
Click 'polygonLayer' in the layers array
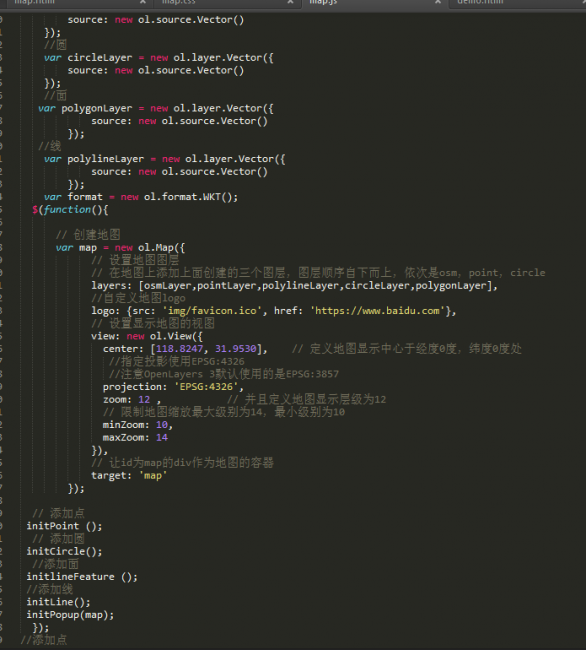[450, 286]
